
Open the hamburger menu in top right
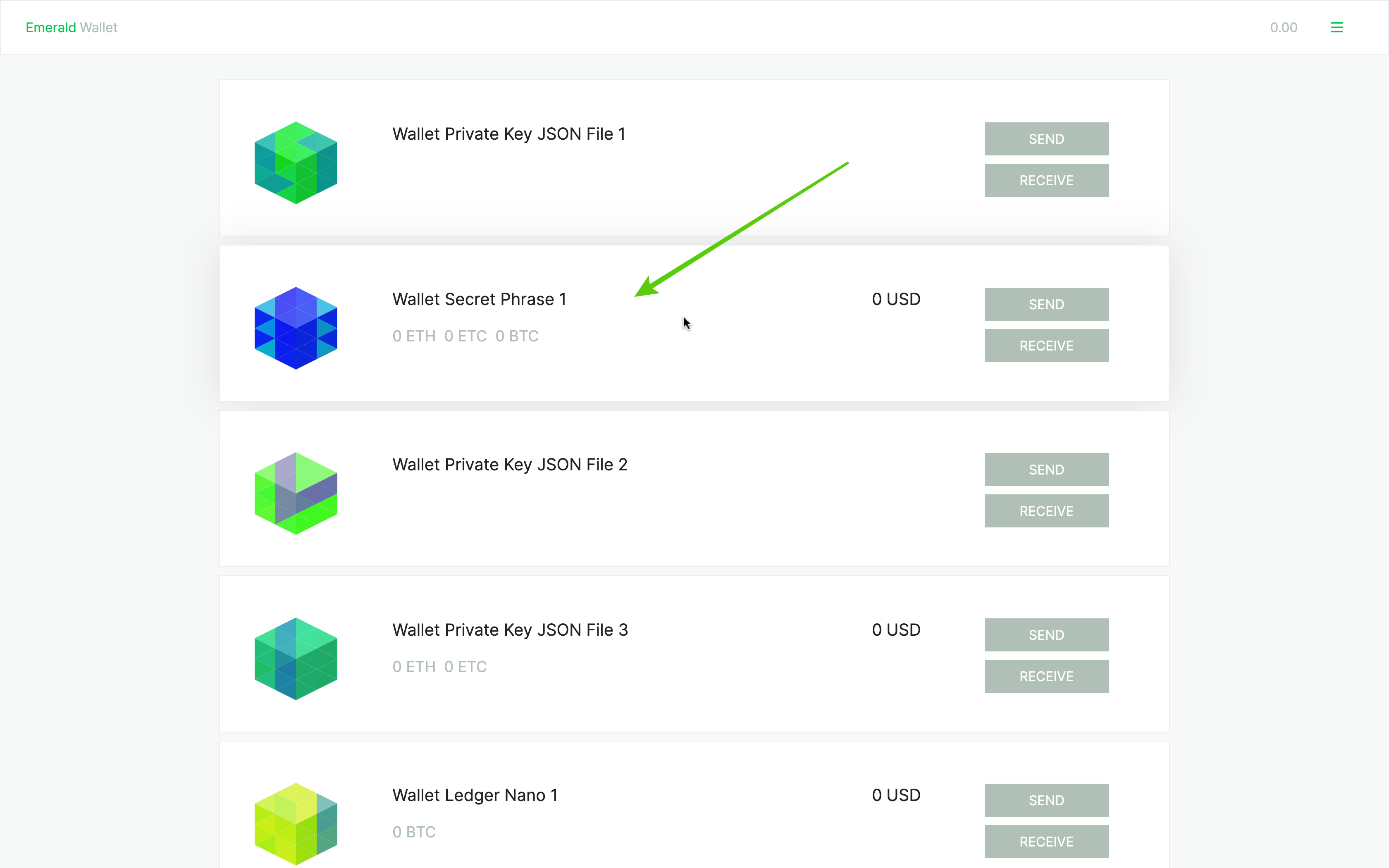click(1337, 27)
